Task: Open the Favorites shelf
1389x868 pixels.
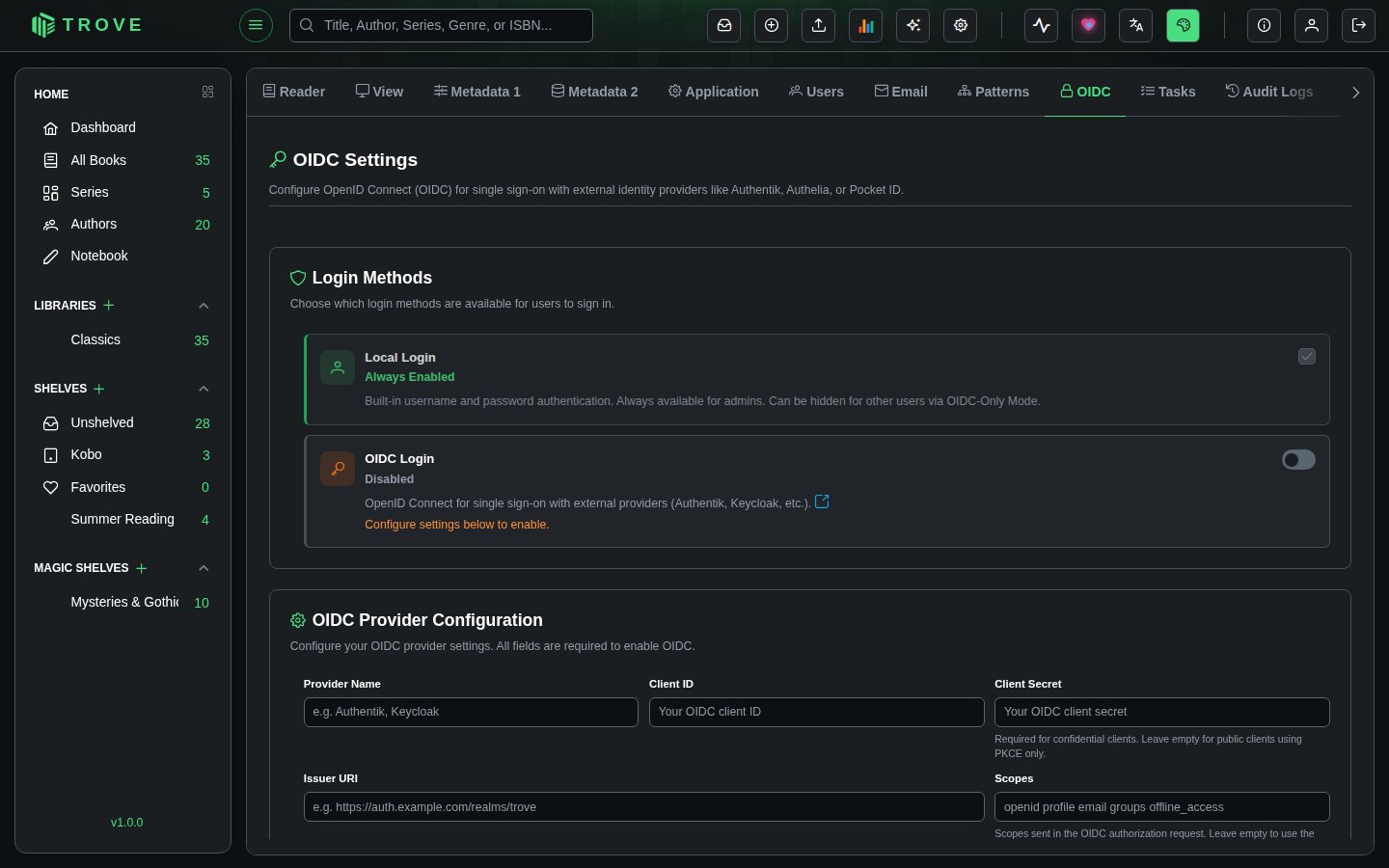Action: pyautogui.click(x=123, y=487)
